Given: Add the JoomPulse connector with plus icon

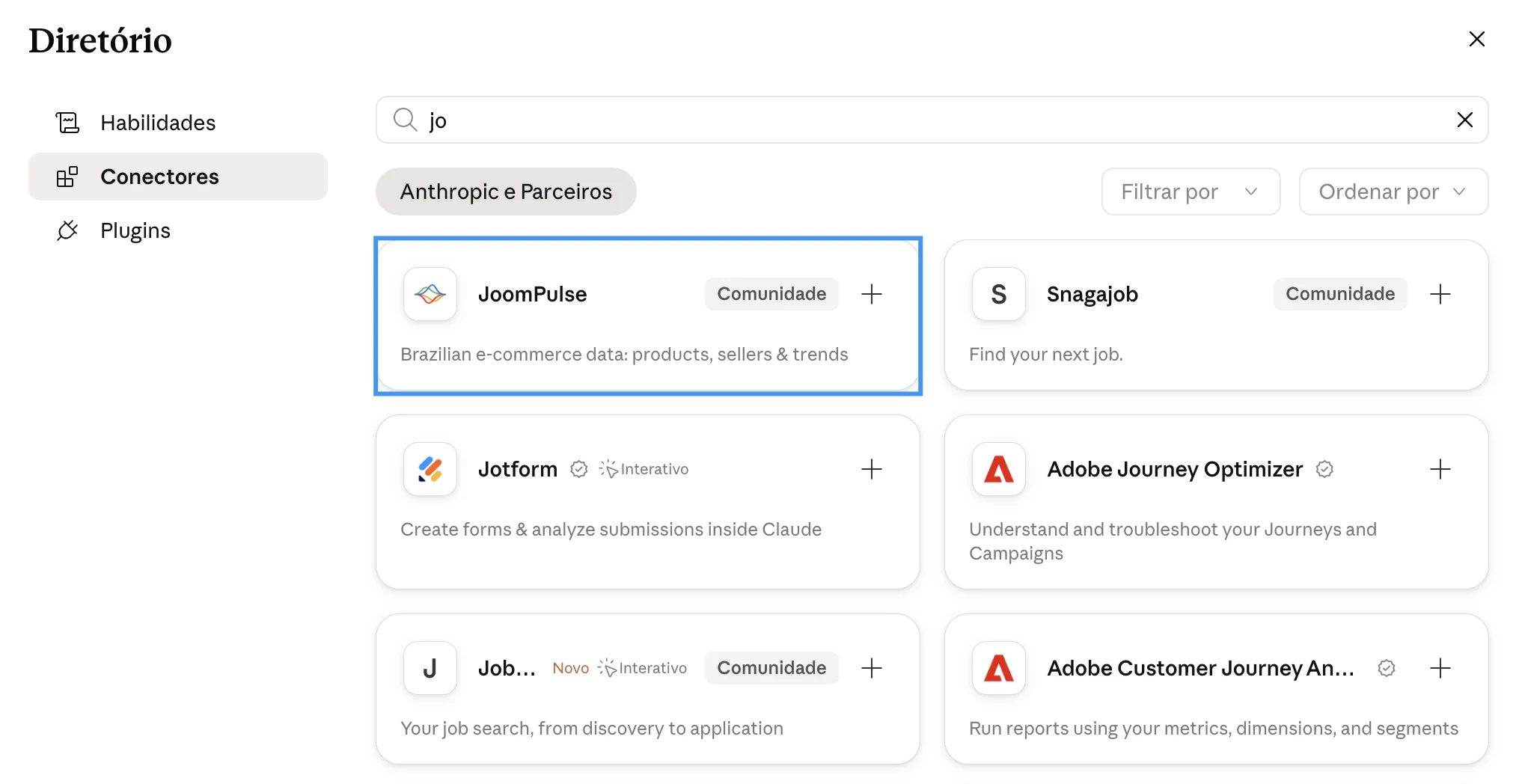Looking at the screenshot, I should 872,294.
